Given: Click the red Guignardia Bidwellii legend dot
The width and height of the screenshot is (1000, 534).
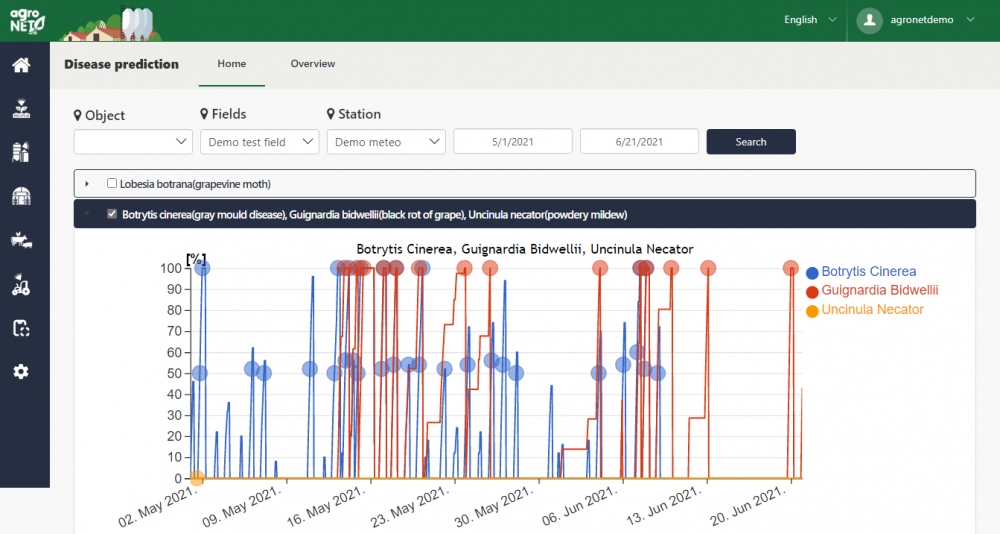Looking at the screenshot, I should click(x=812, y=291).
